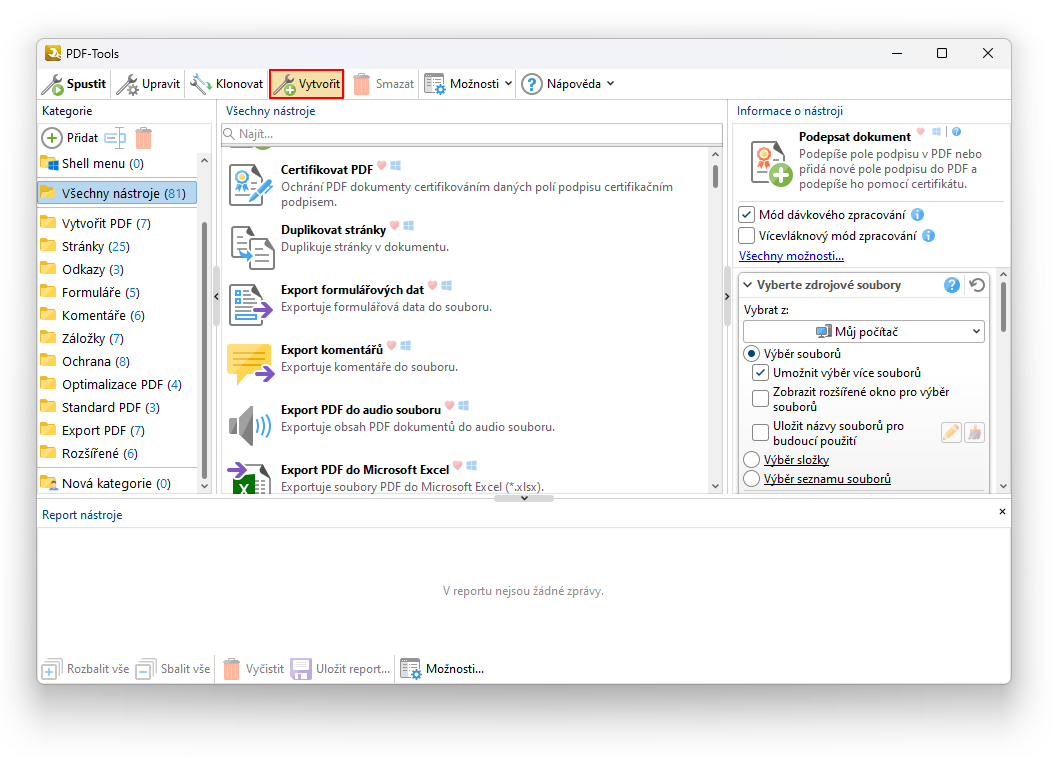Select the Výběr seznamu souborů radio button
The width and height of the screenshot is (1053, 757).
click(751, 478)
